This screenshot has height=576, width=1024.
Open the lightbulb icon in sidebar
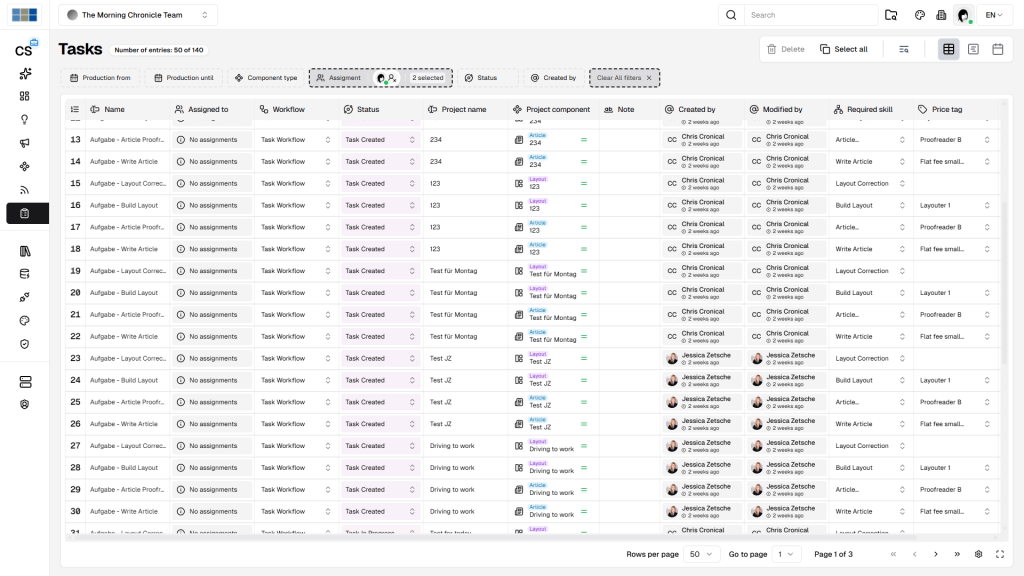25,119
